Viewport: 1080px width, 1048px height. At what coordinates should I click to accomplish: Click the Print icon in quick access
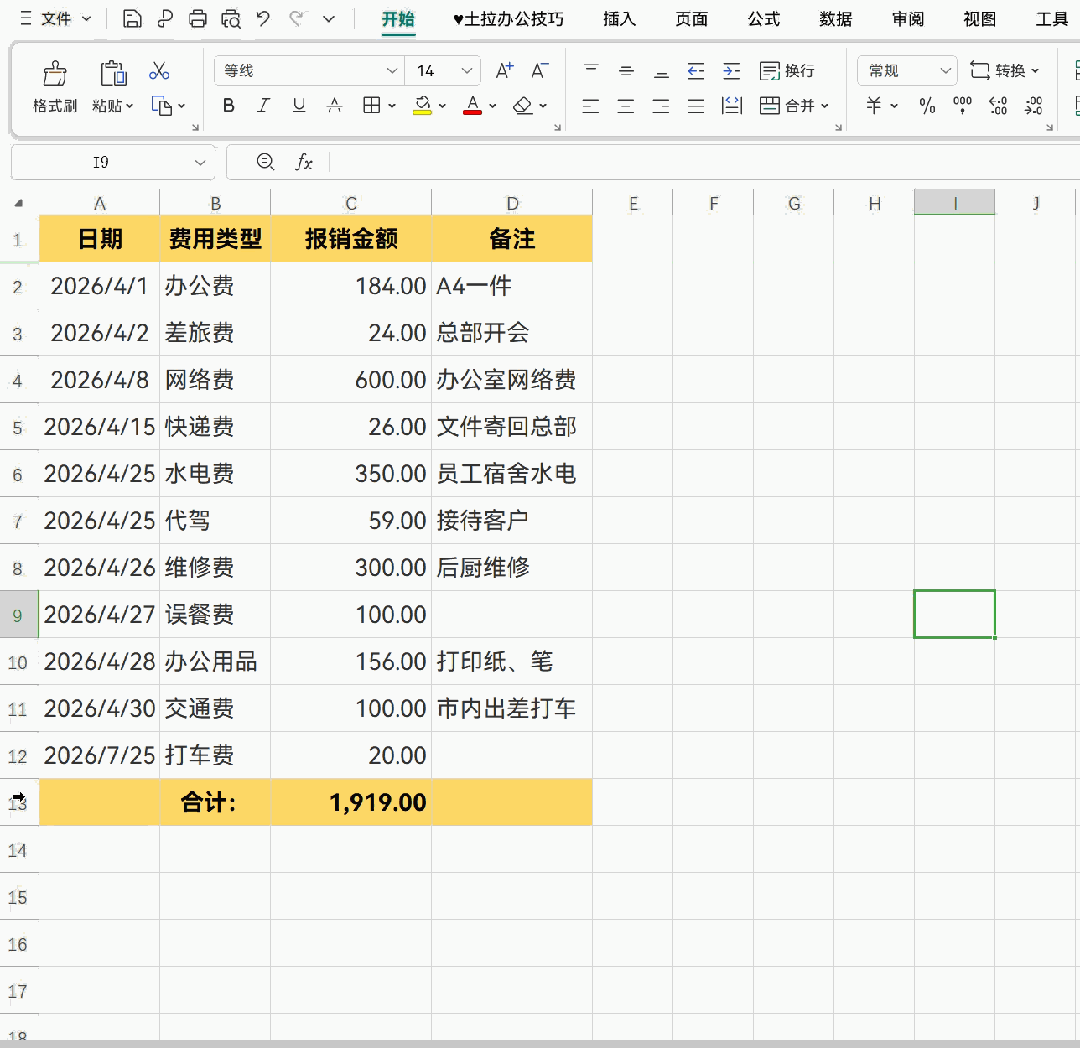point(198,19)
